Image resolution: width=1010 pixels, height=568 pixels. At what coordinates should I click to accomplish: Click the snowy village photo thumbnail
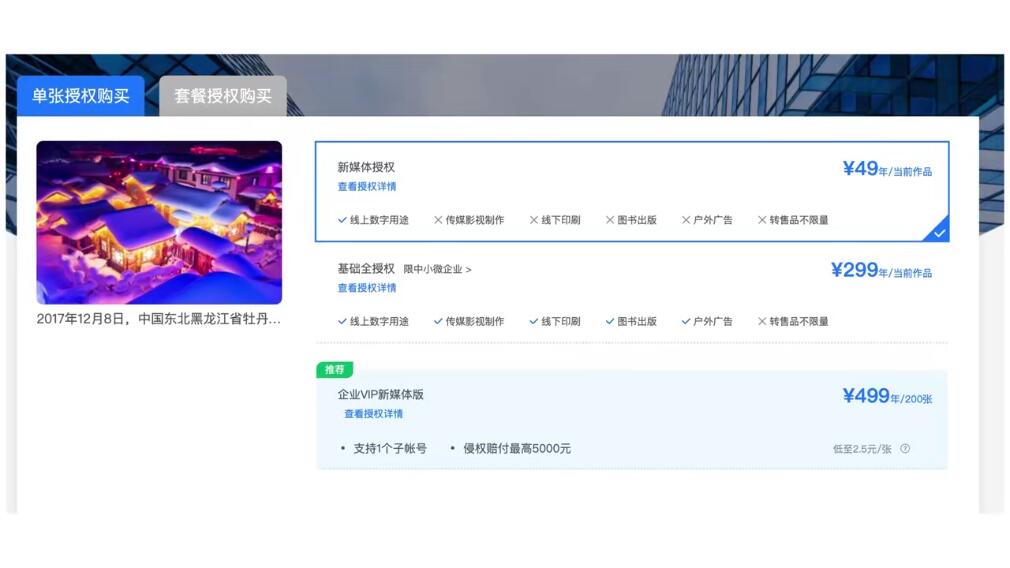point(159,222)
